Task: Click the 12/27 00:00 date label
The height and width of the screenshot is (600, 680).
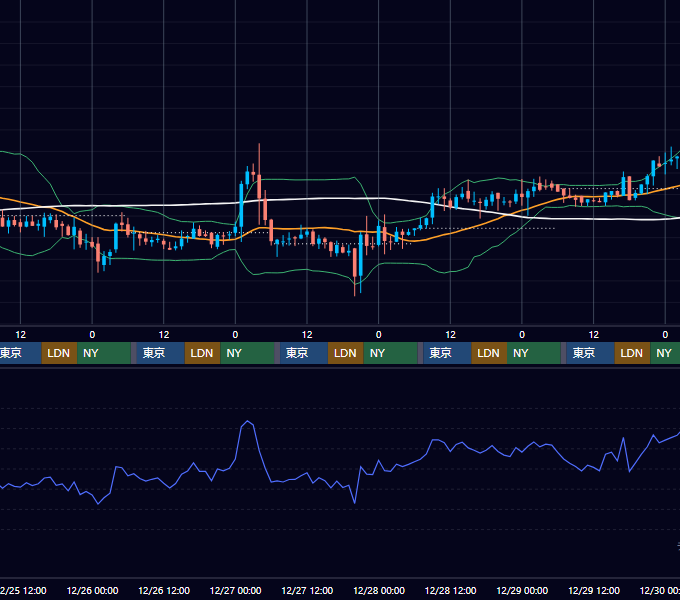Action: 235,590
